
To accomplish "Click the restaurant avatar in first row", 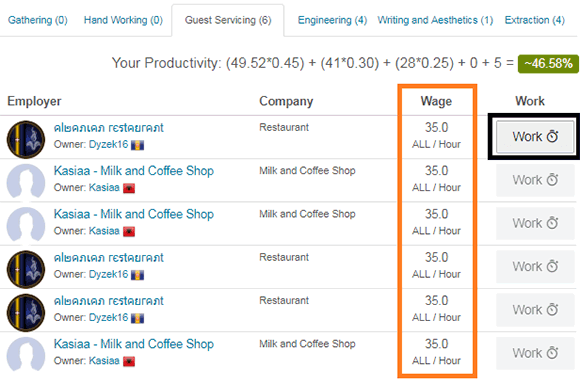I will tap(26, 139).
